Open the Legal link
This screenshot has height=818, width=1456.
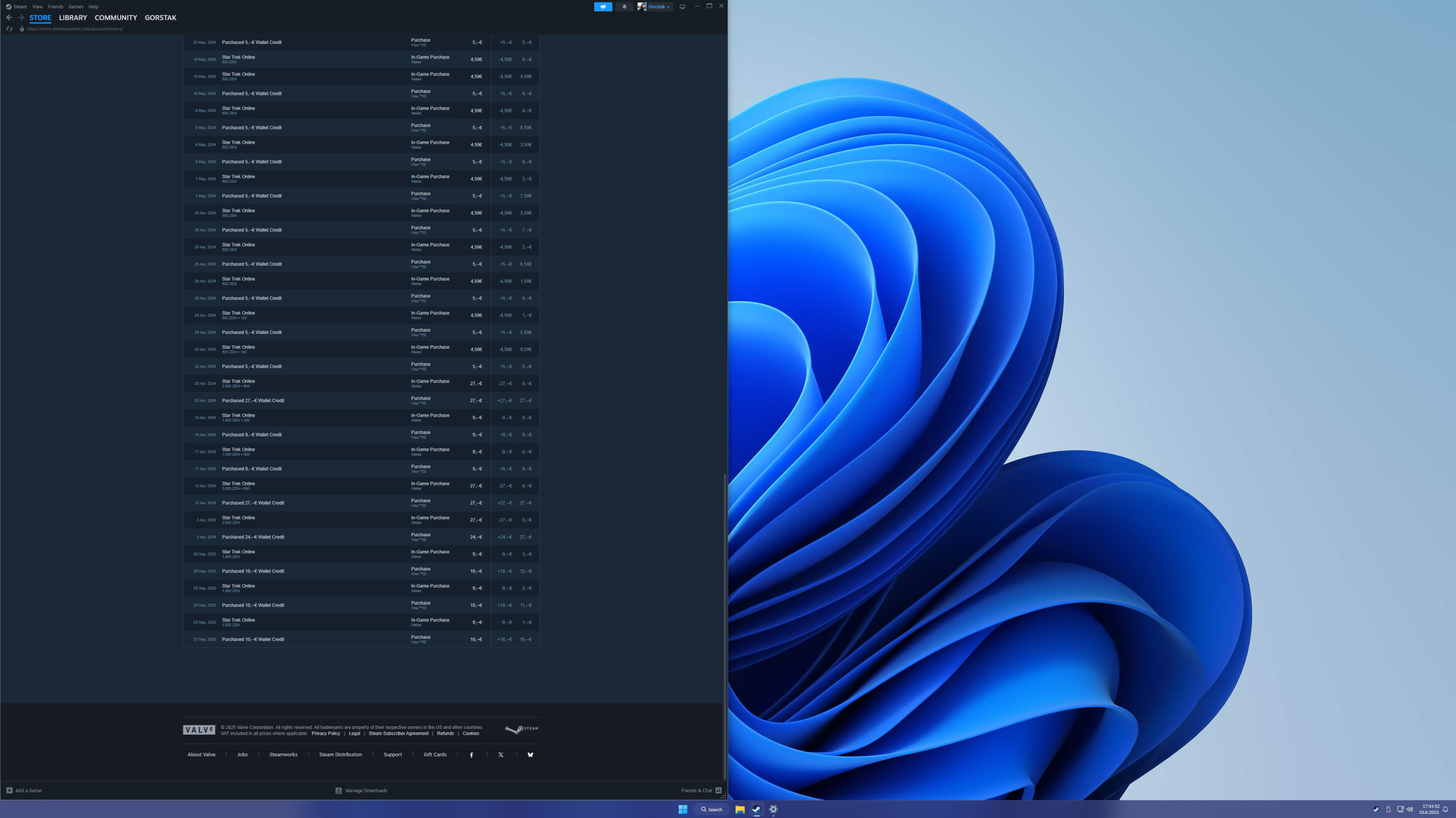354,733
